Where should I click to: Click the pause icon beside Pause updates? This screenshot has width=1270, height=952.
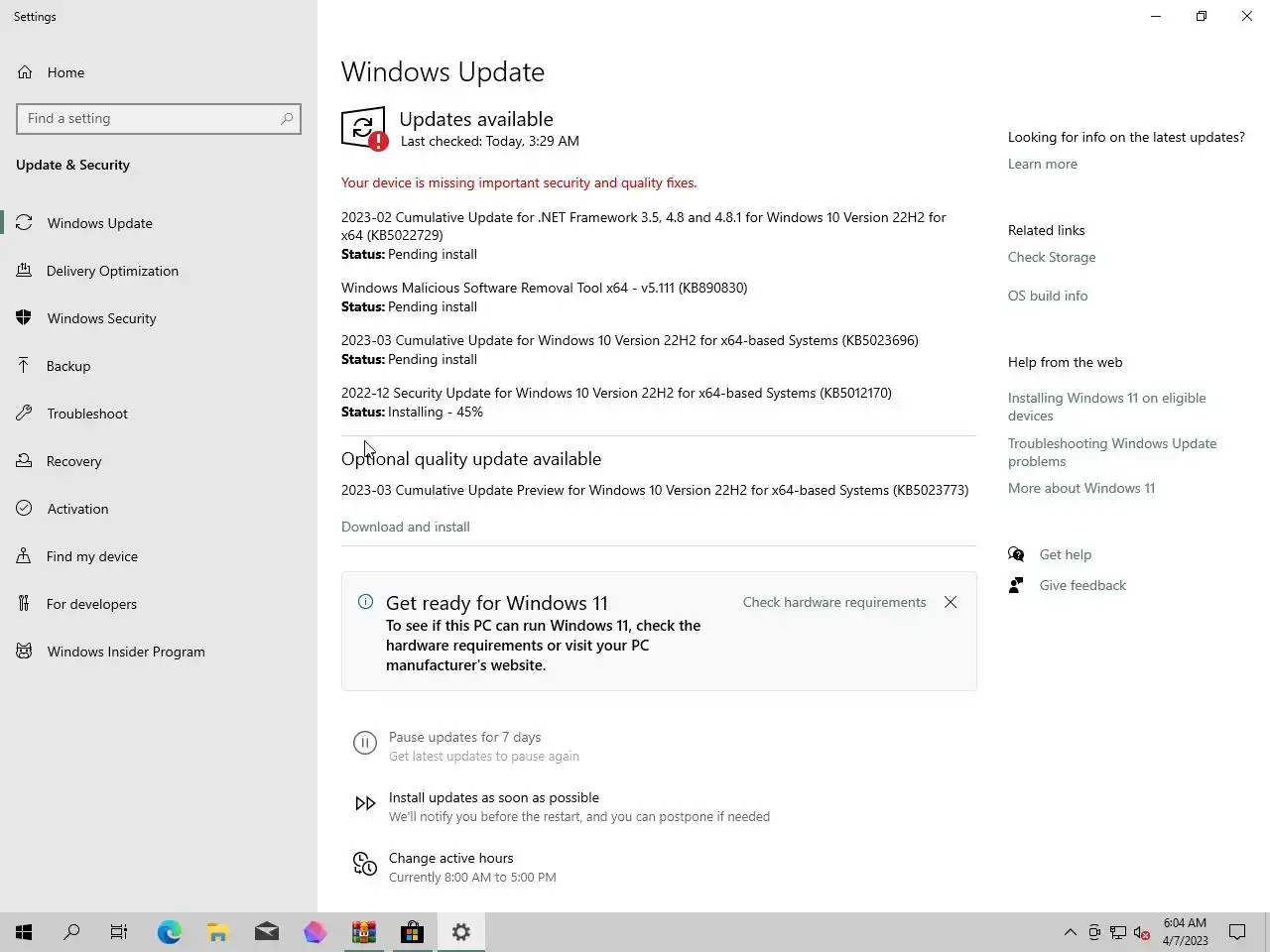click(365, 744)
